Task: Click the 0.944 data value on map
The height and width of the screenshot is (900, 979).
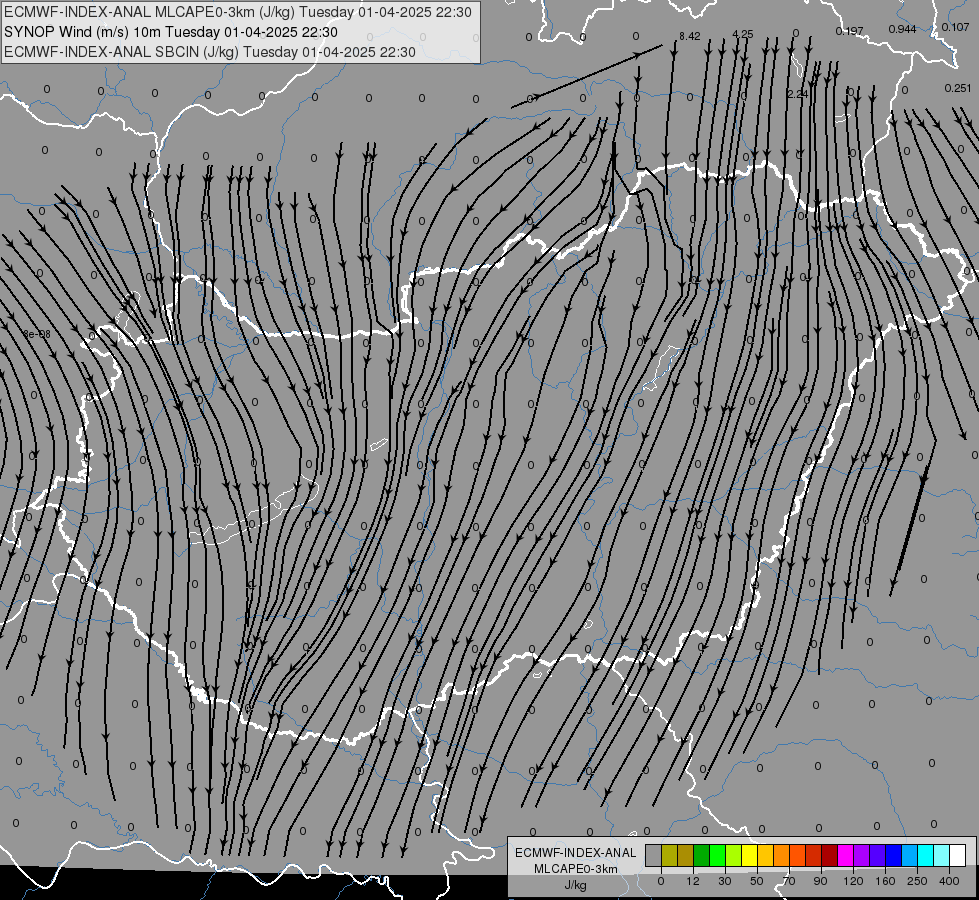Action: point(902,29)
